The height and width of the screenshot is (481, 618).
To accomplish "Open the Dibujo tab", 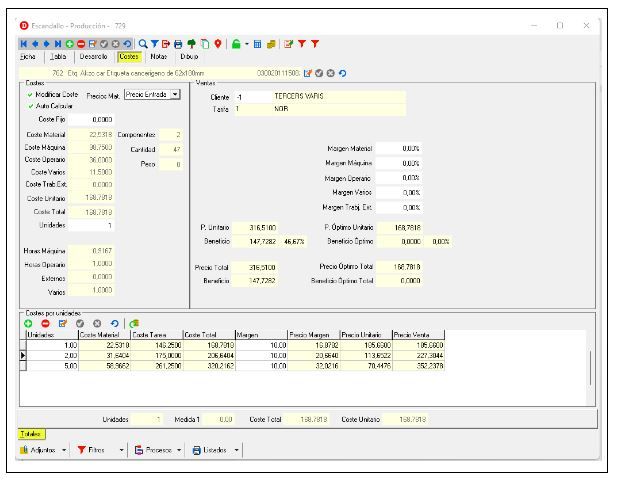I will point(189,57).
